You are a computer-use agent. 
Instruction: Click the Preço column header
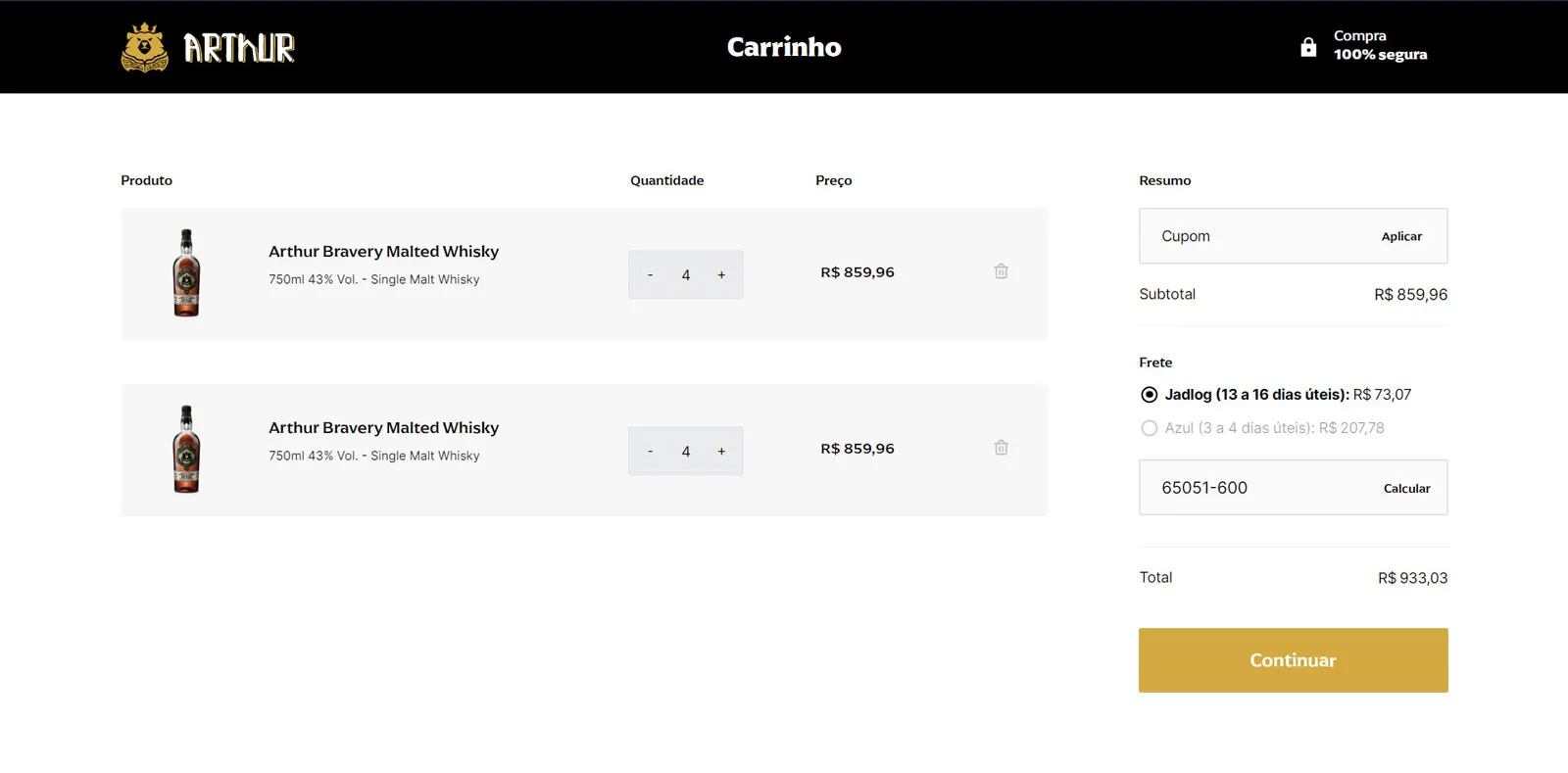coord(834,180)
